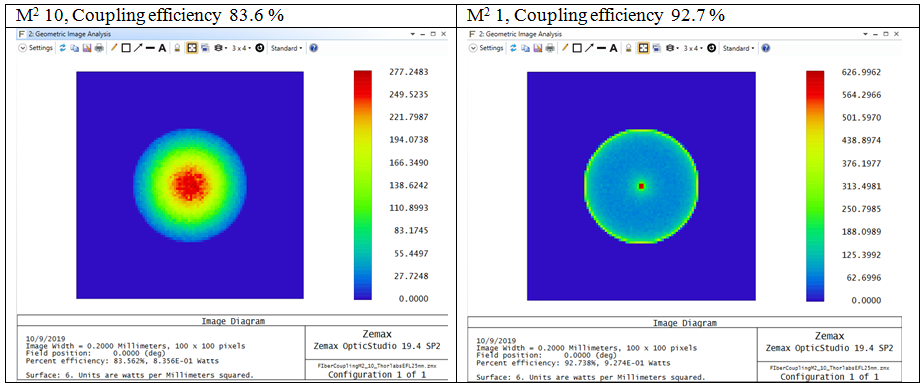Choose the arrow draw tool in M² 1 window
Screen dimensions: 924x385
tap(589, 48)
